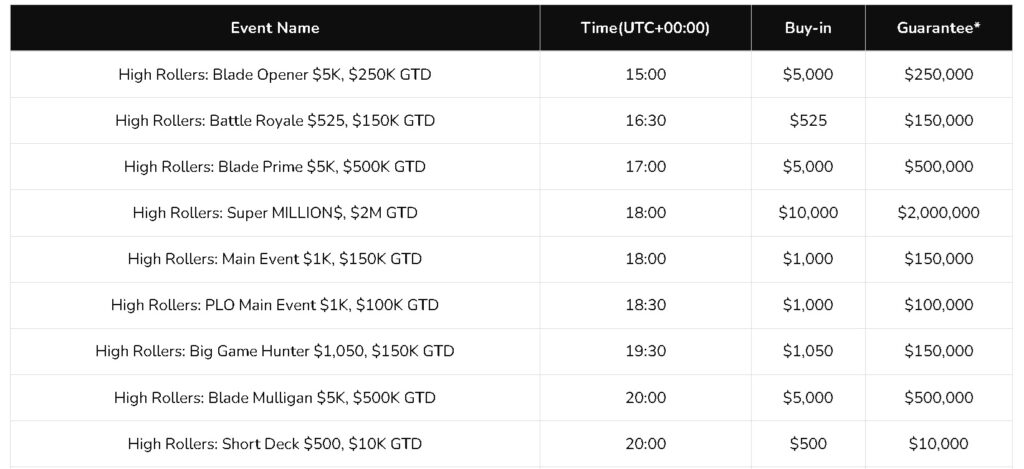Screen dimensions: 1024x469
Task: Open the Battle Royale $525 event
Action: [275, 121]
